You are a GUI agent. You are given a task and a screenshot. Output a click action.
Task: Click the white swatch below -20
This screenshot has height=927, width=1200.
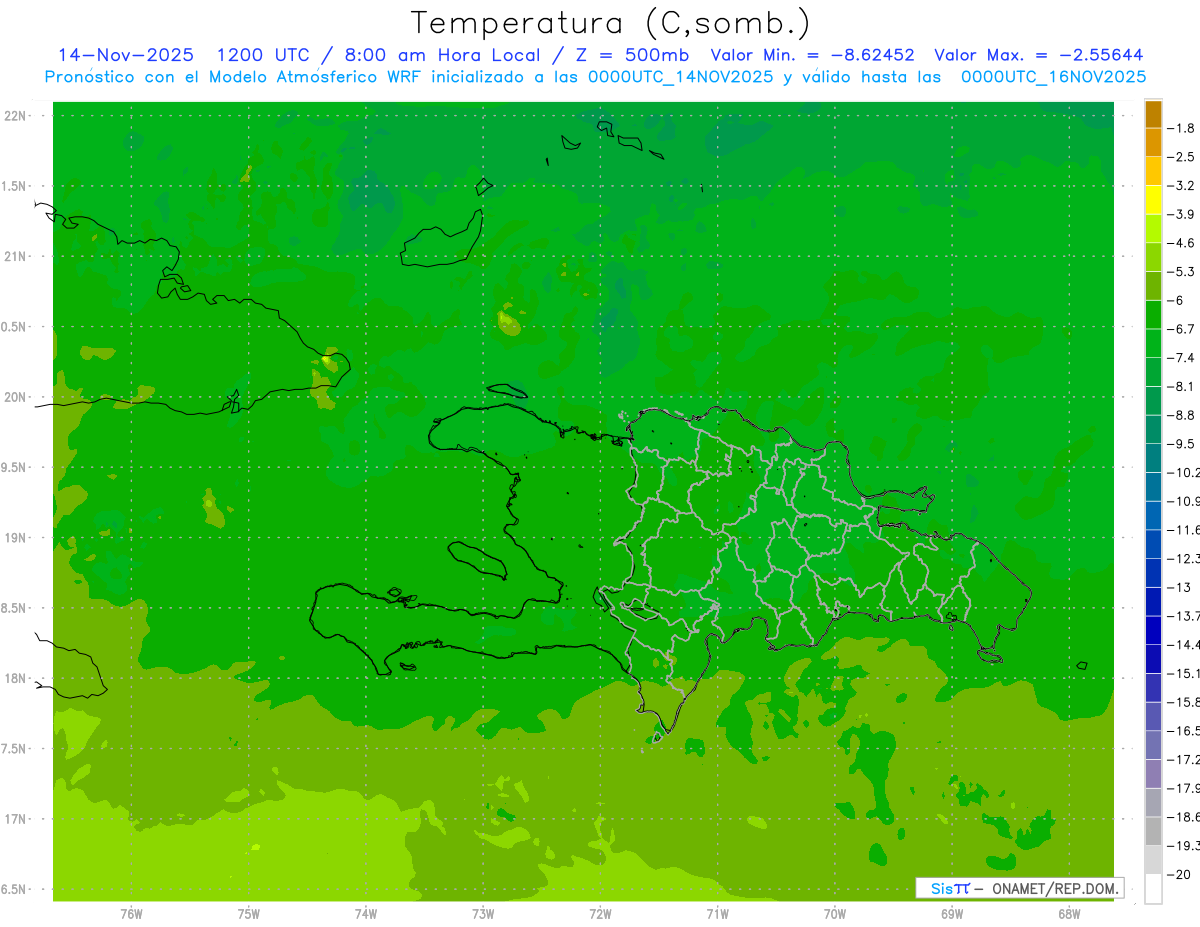point(1153,889)
